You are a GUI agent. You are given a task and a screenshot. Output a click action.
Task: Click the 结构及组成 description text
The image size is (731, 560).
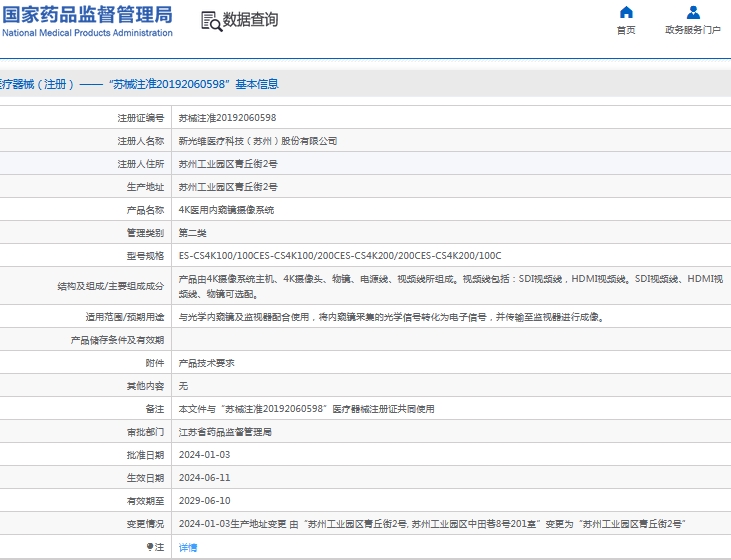pyautogui.click(x=451, y=286)
